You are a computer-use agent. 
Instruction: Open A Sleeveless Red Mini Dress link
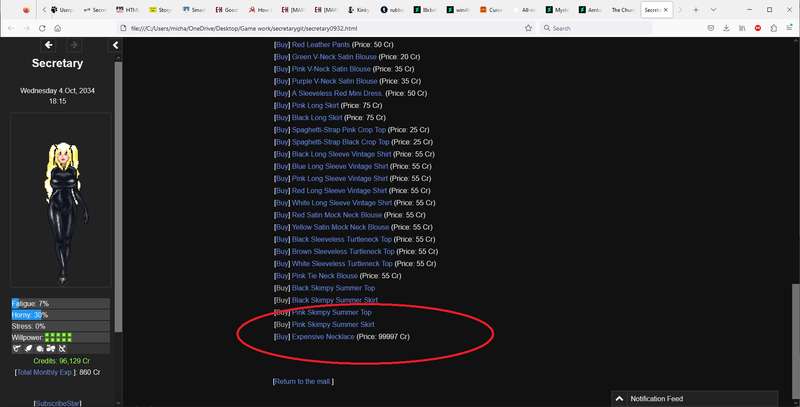337,93
